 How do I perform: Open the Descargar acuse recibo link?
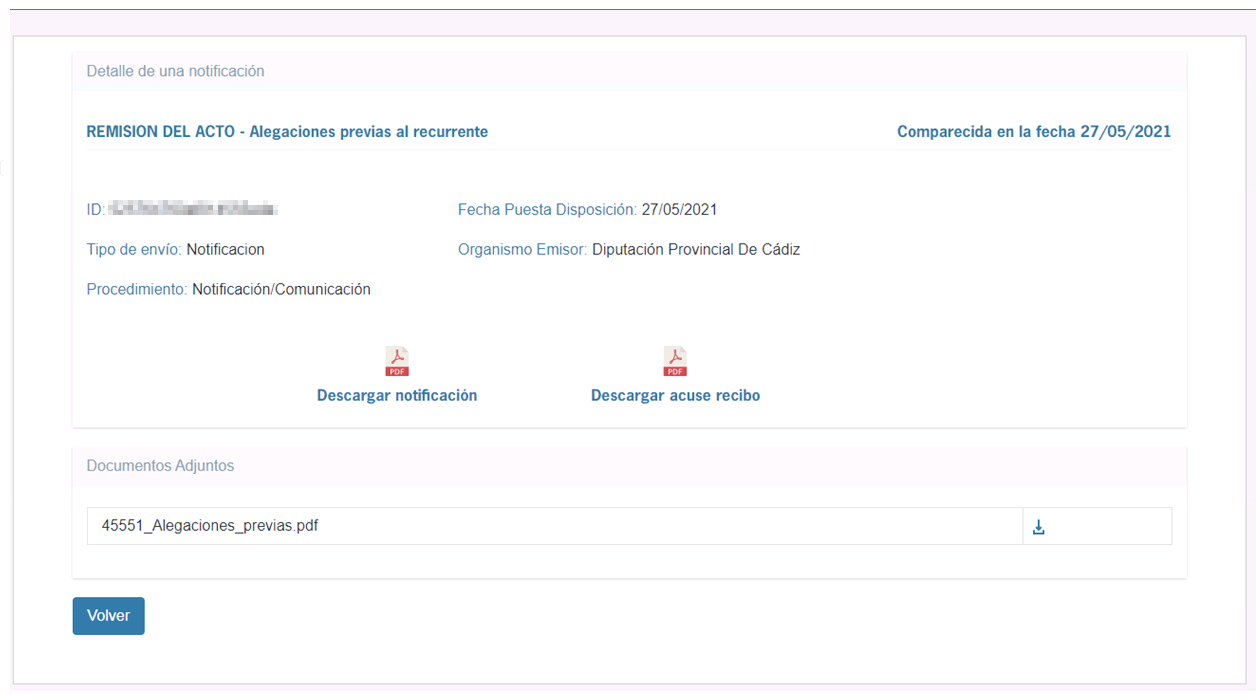pyautogui.click(x=675, y=396)
